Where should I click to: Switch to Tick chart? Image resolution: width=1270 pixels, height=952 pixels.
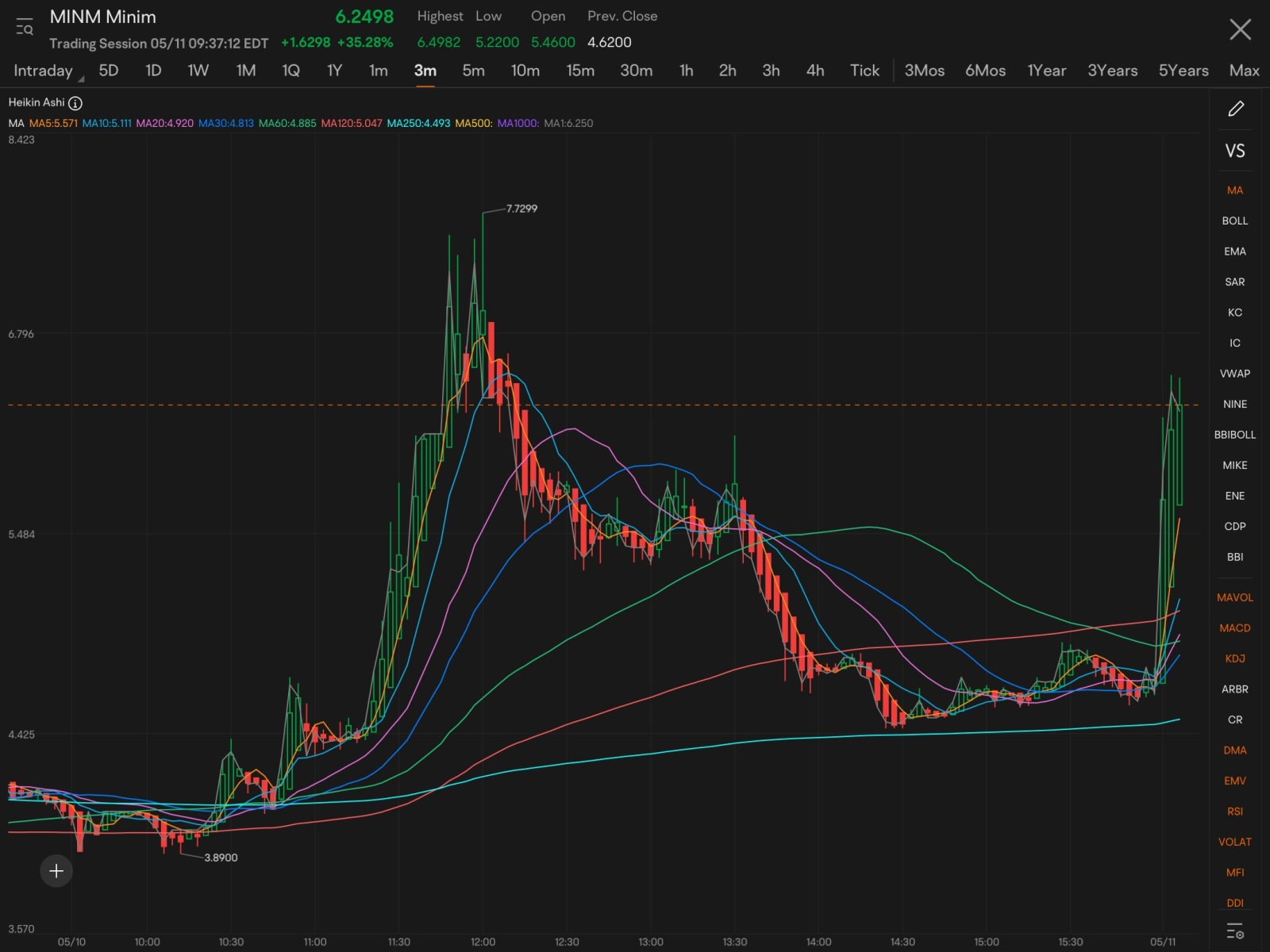coord(865,71)
